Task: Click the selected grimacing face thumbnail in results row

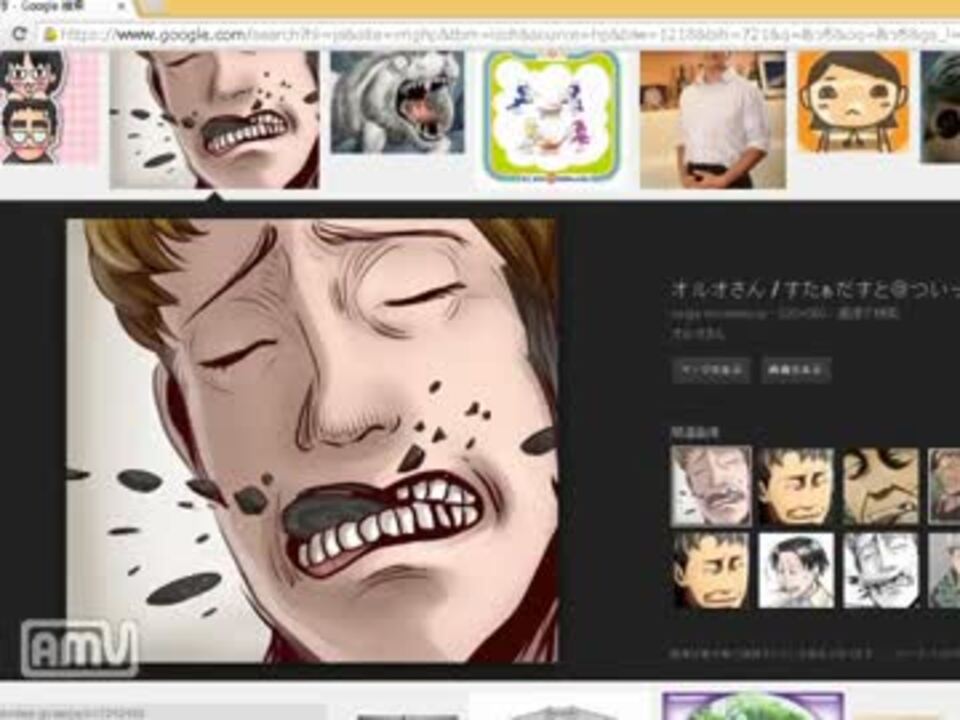Action: click(214, 119)
